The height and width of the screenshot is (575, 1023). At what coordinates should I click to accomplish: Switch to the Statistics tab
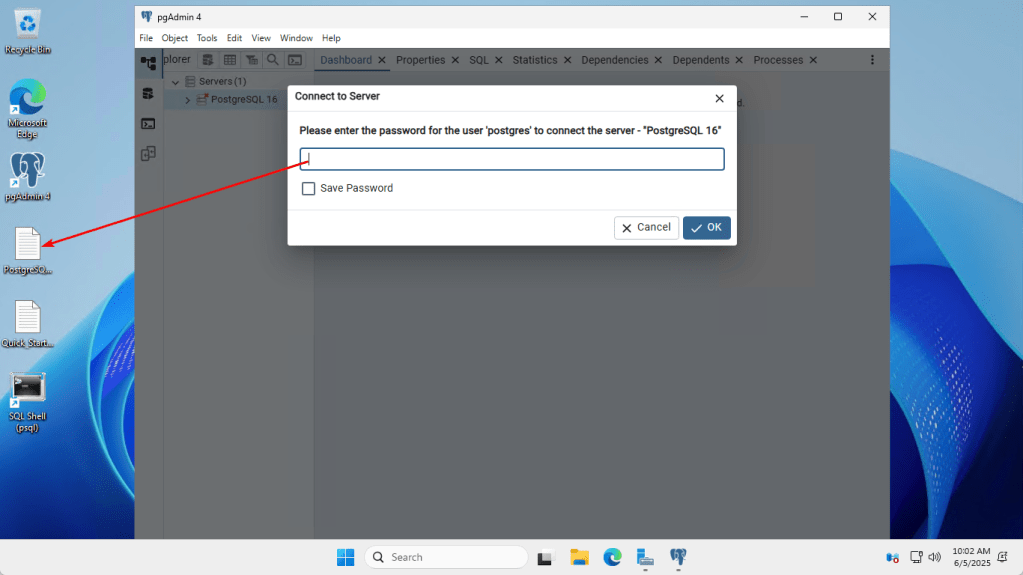pos(534,60)
